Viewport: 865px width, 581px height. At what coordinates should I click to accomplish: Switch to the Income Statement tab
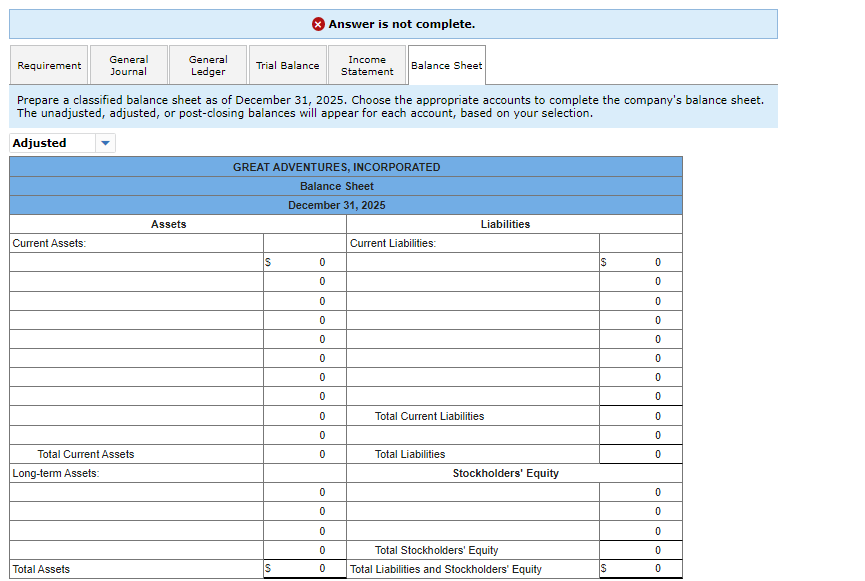(367, 64)
